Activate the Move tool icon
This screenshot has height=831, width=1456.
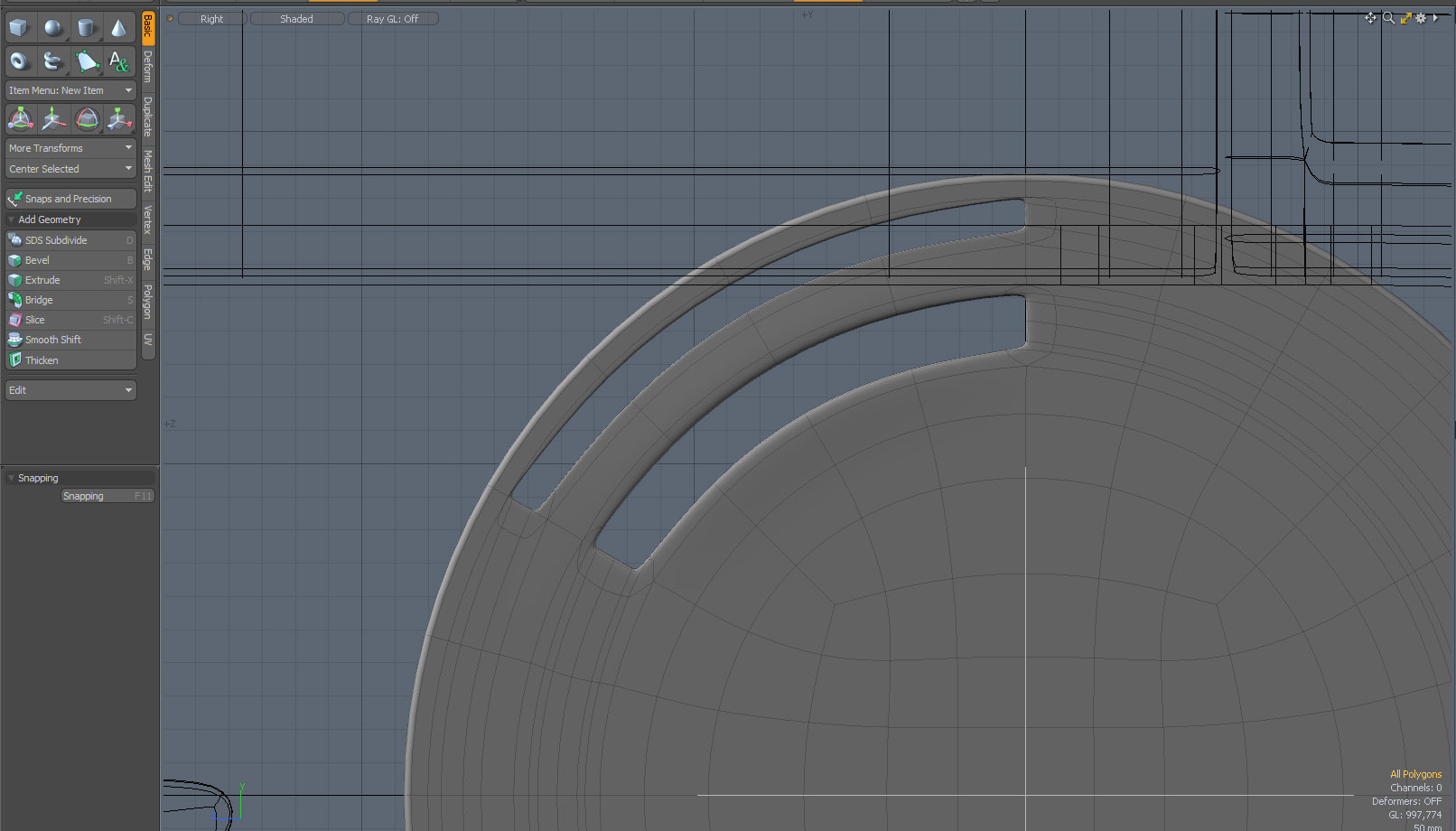[53, 118]
